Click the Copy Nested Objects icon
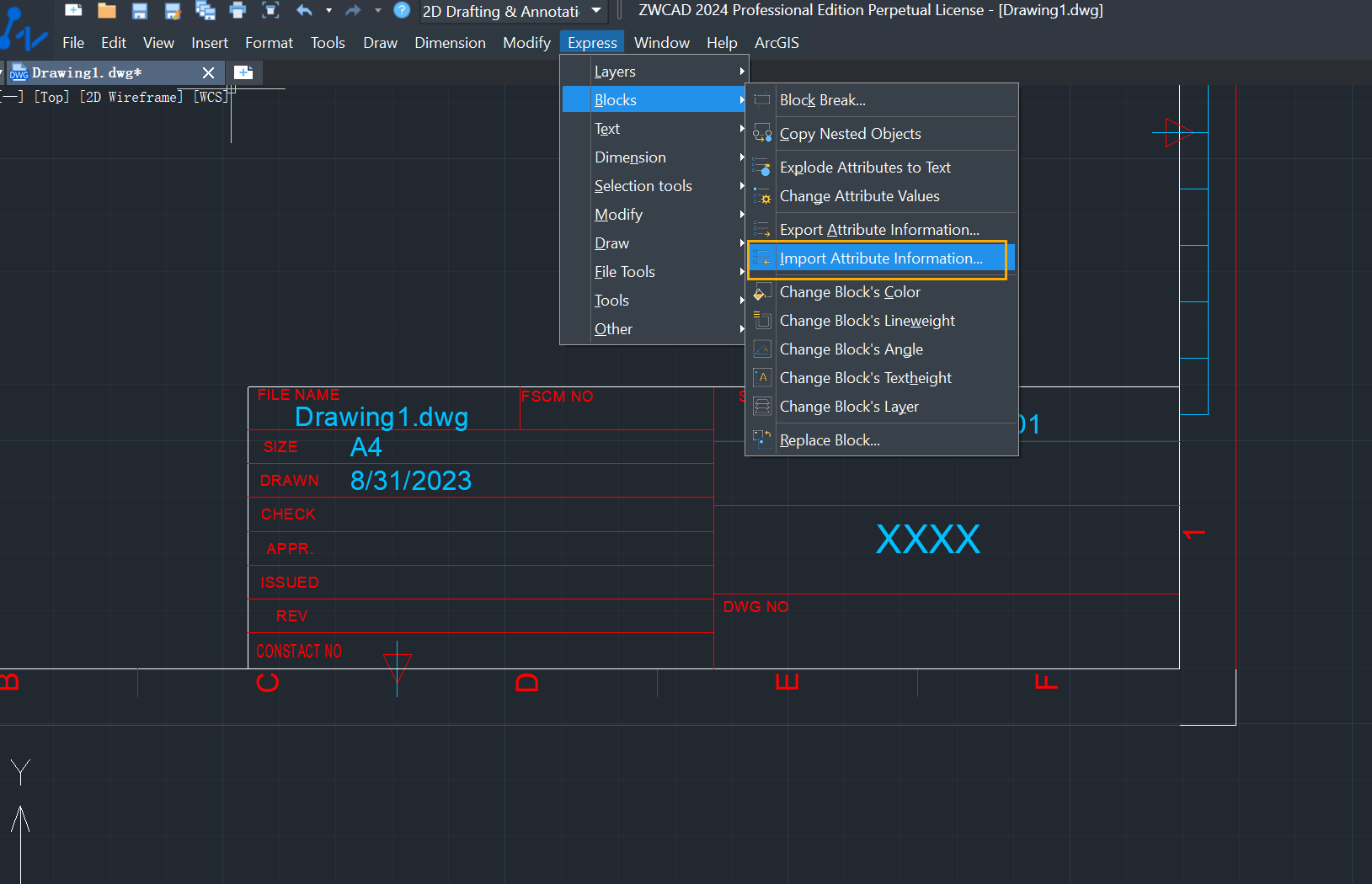The image size is (1372, 884). coord(762,134)
